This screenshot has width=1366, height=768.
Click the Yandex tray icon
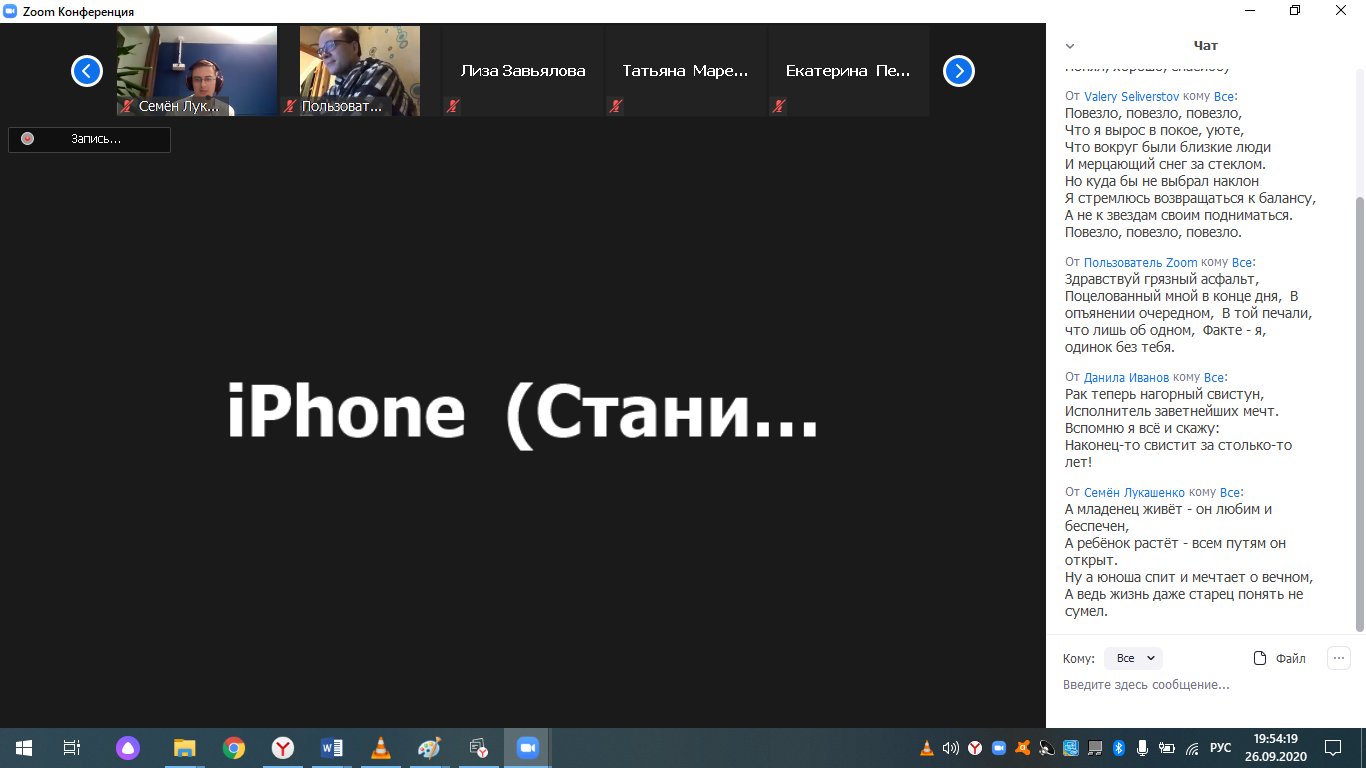(974, 748)
